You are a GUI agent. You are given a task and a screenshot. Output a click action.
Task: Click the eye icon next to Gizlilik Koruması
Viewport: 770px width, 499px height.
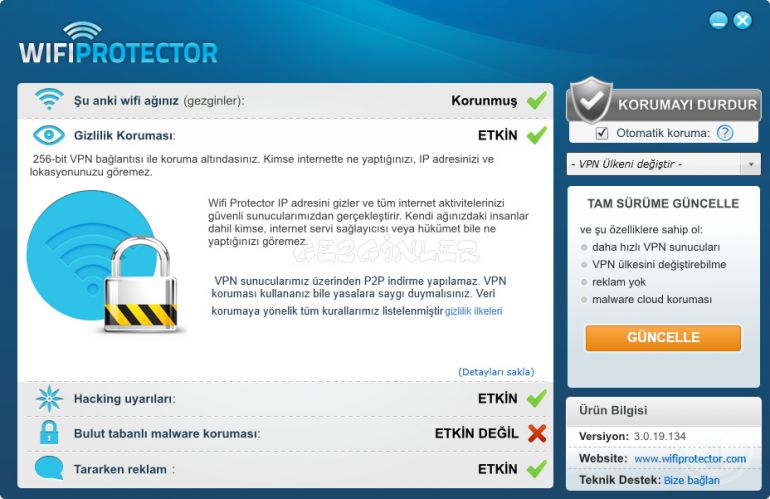(49, 135)
